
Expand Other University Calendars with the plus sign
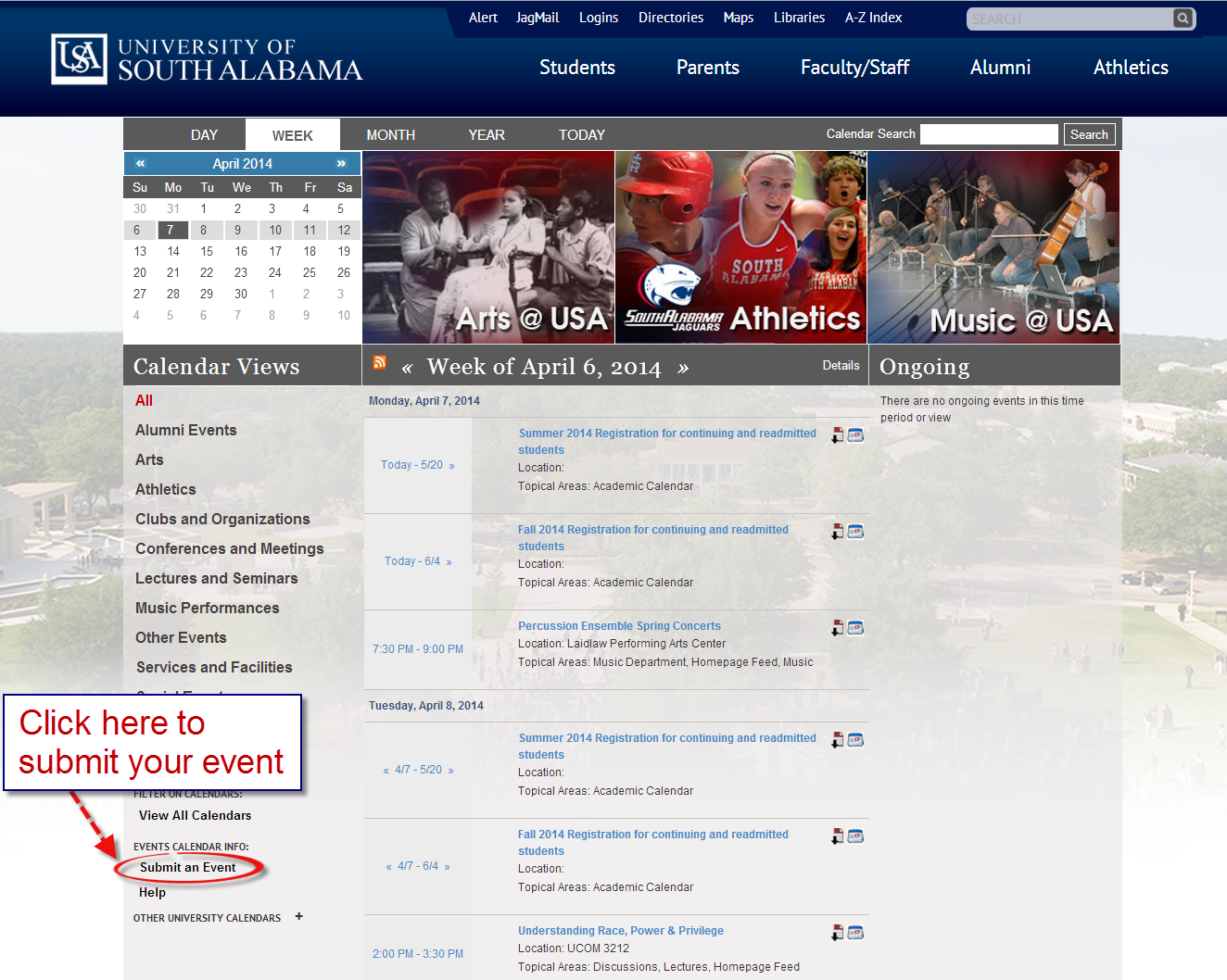(298, 917)
